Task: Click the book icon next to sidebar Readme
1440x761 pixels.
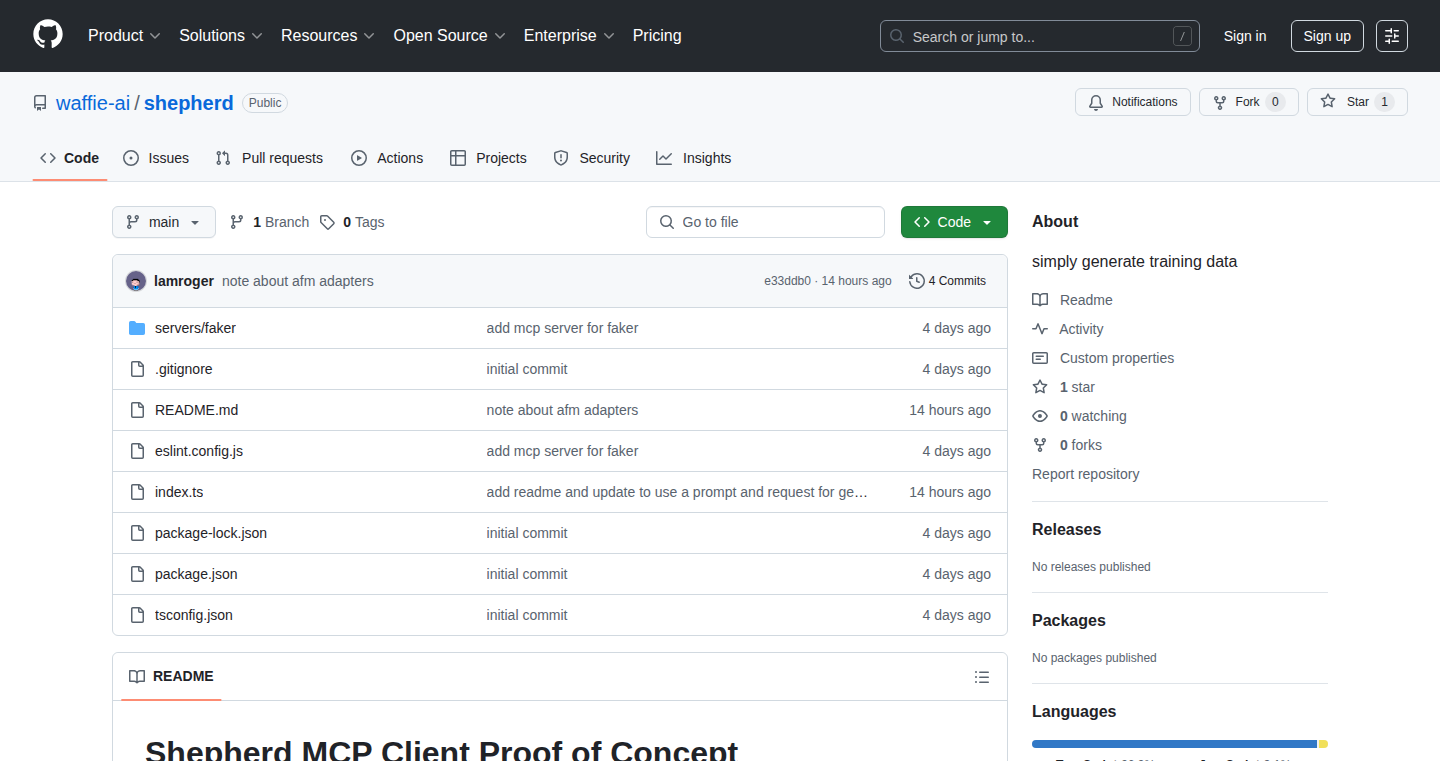Action: point(1040,300)
